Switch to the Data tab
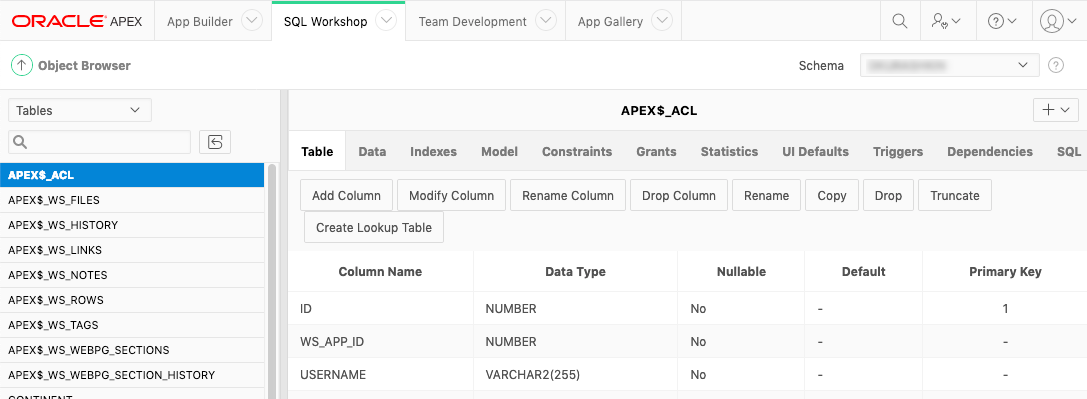This screenshot has height=399, width=1087. tap(372, 151)
